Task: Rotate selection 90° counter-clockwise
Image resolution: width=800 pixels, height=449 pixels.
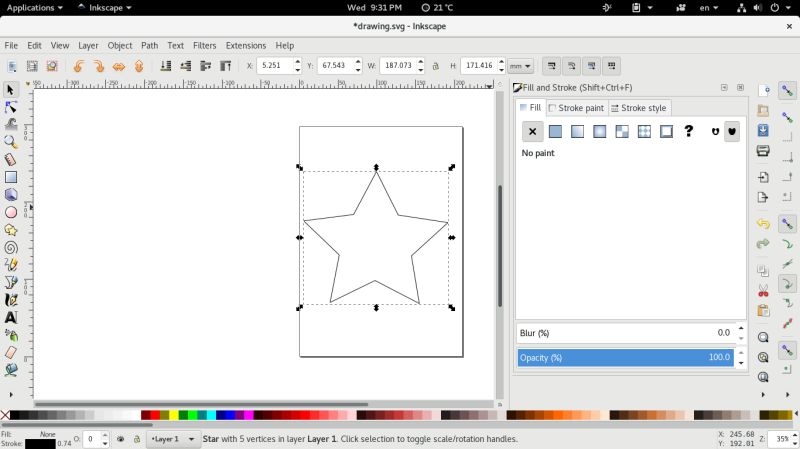Action: (x=79, y=66)
